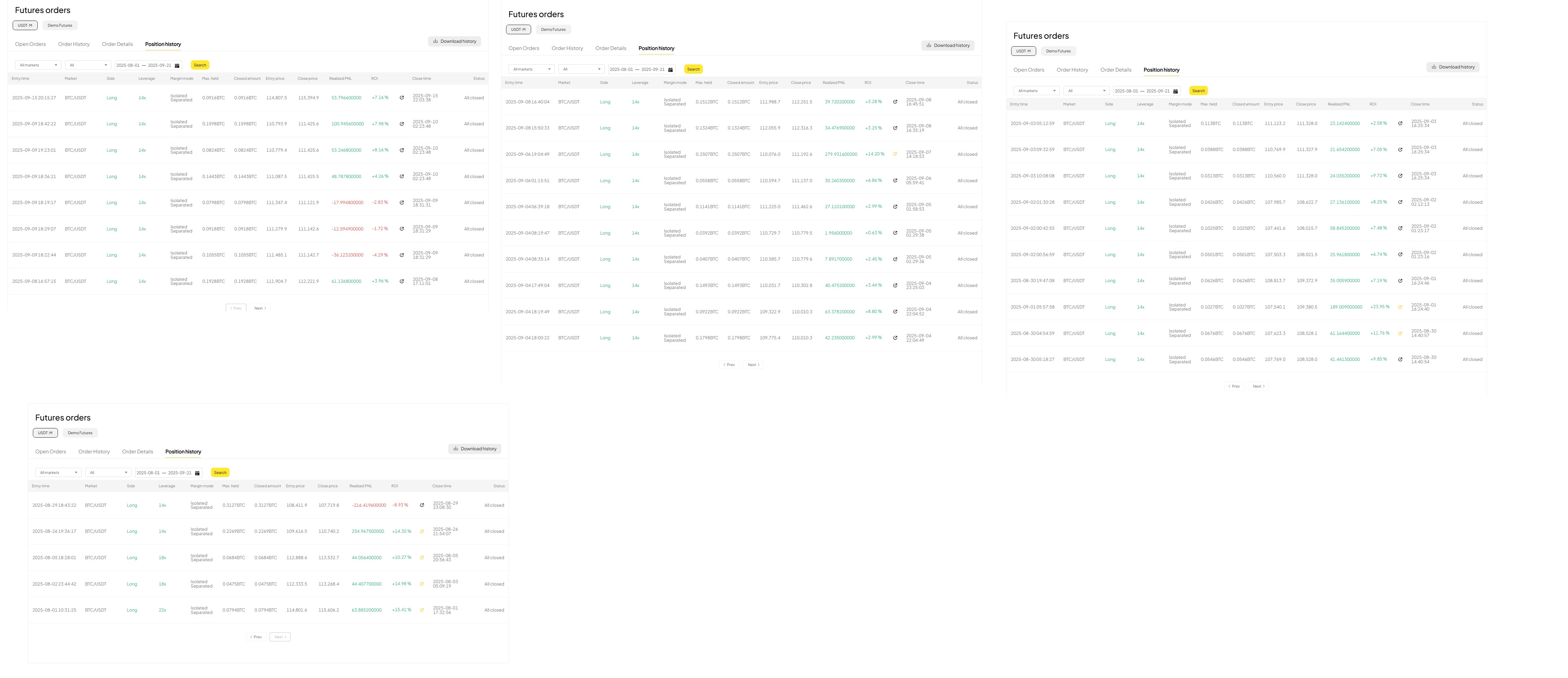Expand All markets dropdown in the top-middle panel
The width and height of the screenshot is (1568, 678).
tap(531, 69)
